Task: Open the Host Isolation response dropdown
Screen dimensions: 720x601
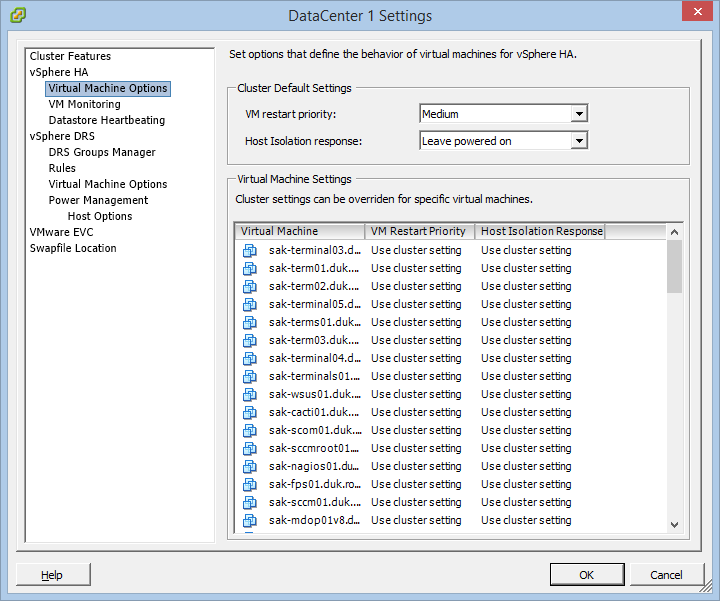Action: pyautogui.click(x=579, y=141)
